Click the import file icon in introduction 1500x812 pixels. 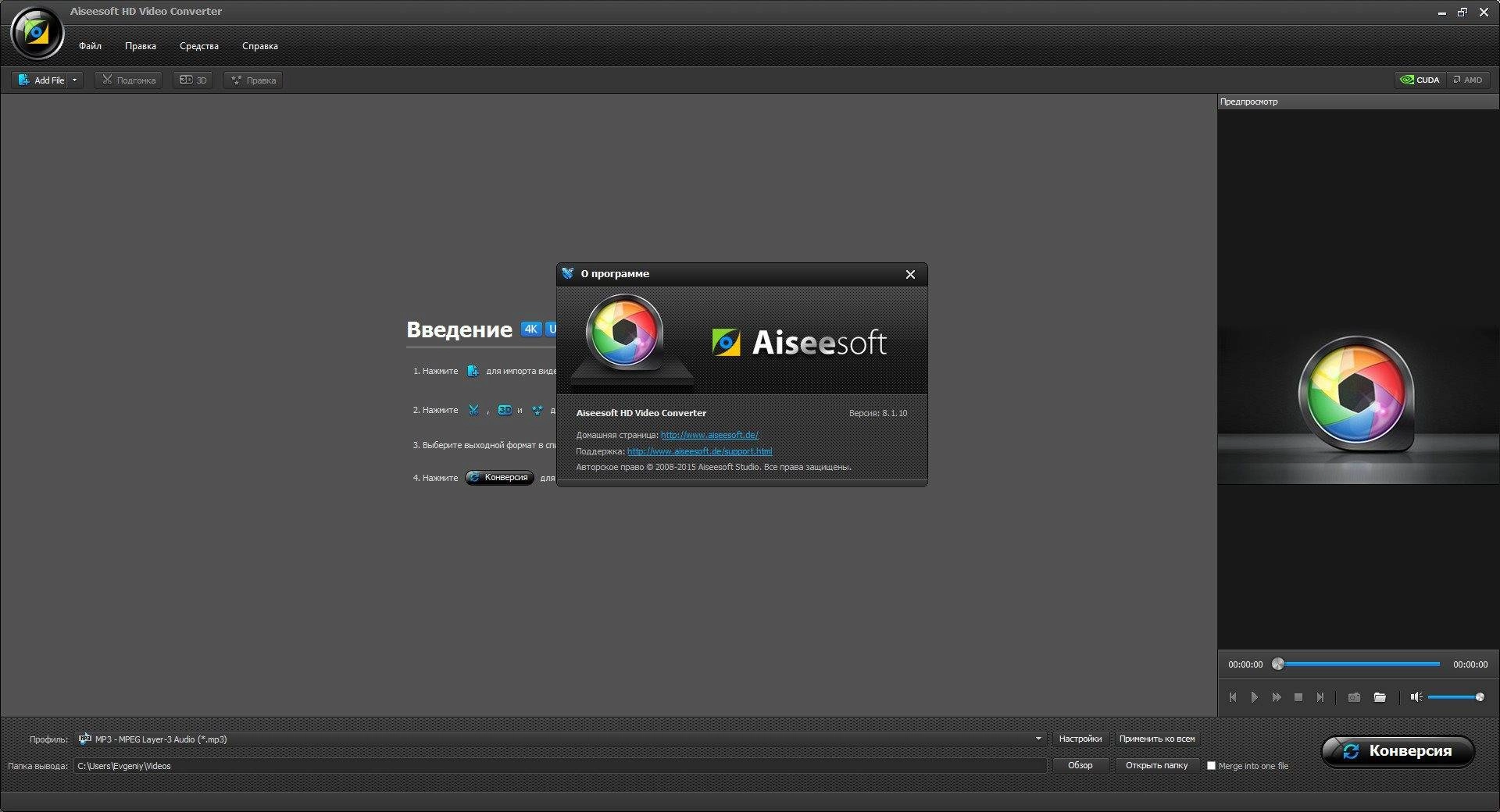click(x=473, y=371)
